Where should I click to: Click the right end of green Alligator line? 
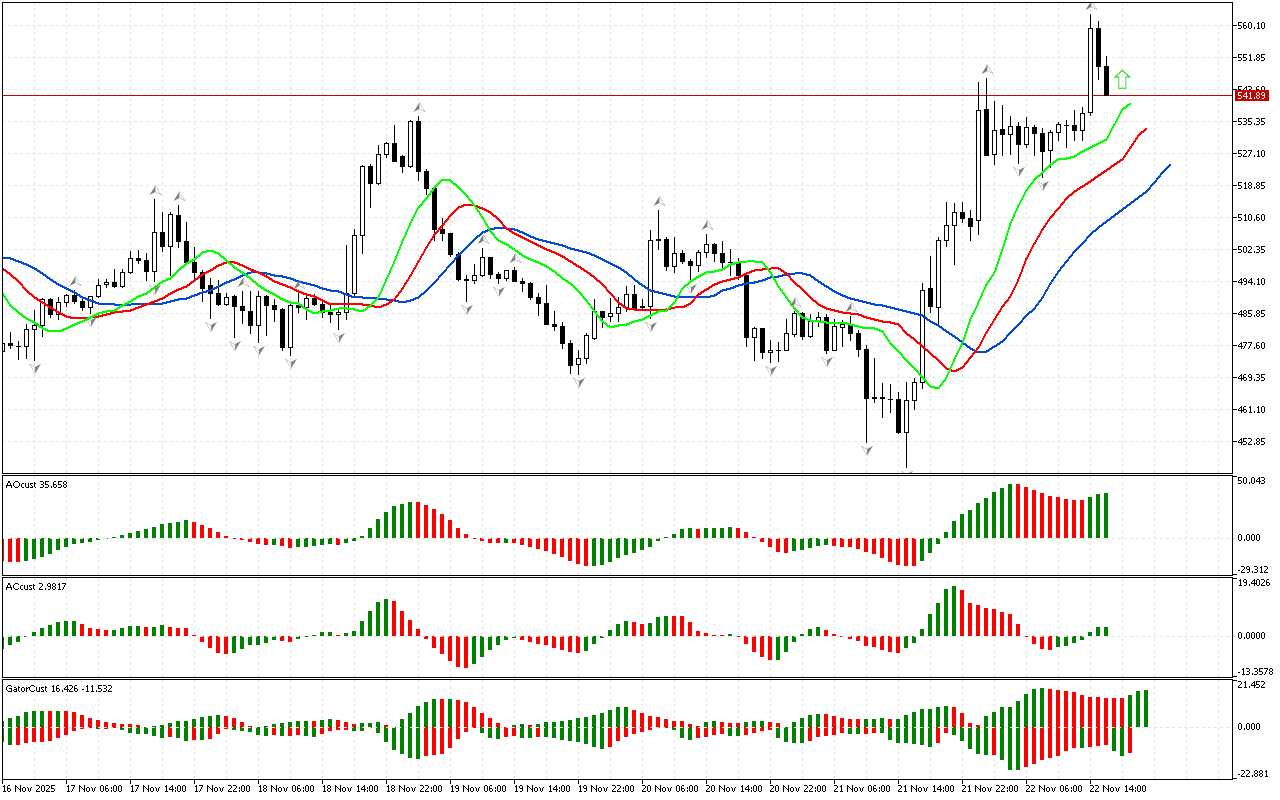point(1131,104)
